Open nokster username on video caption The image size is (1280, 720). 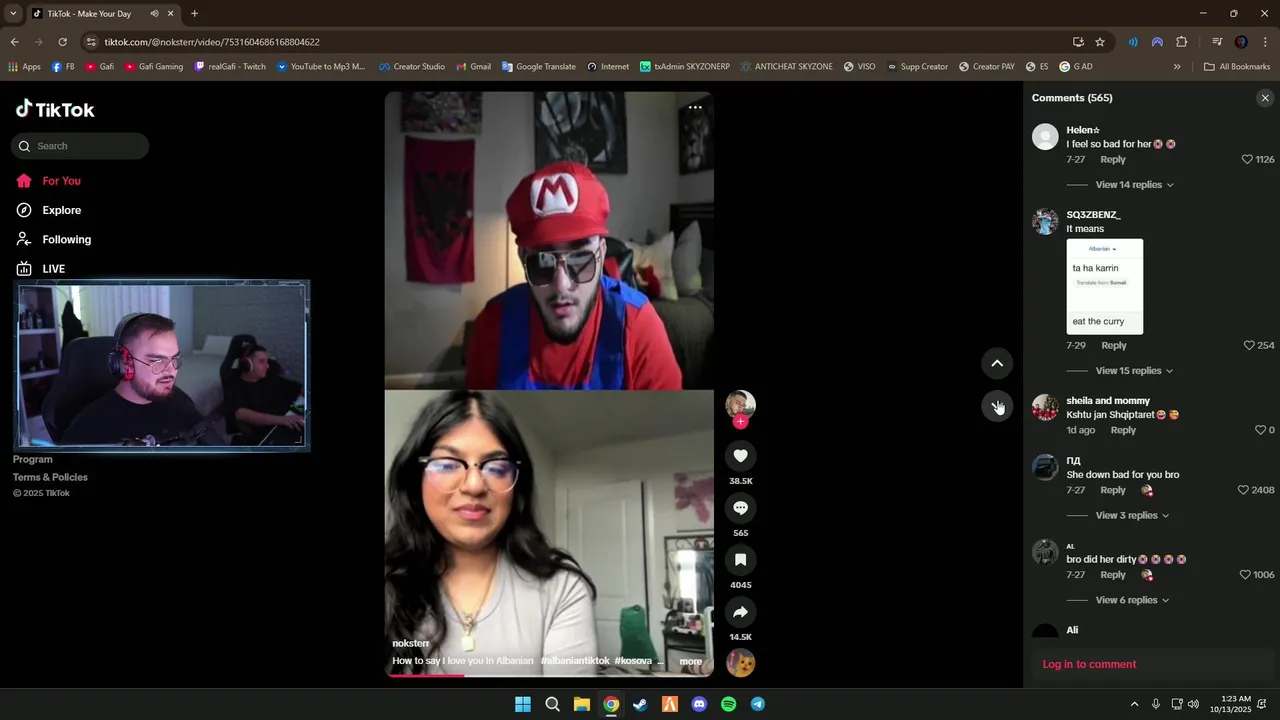point(411,643)
